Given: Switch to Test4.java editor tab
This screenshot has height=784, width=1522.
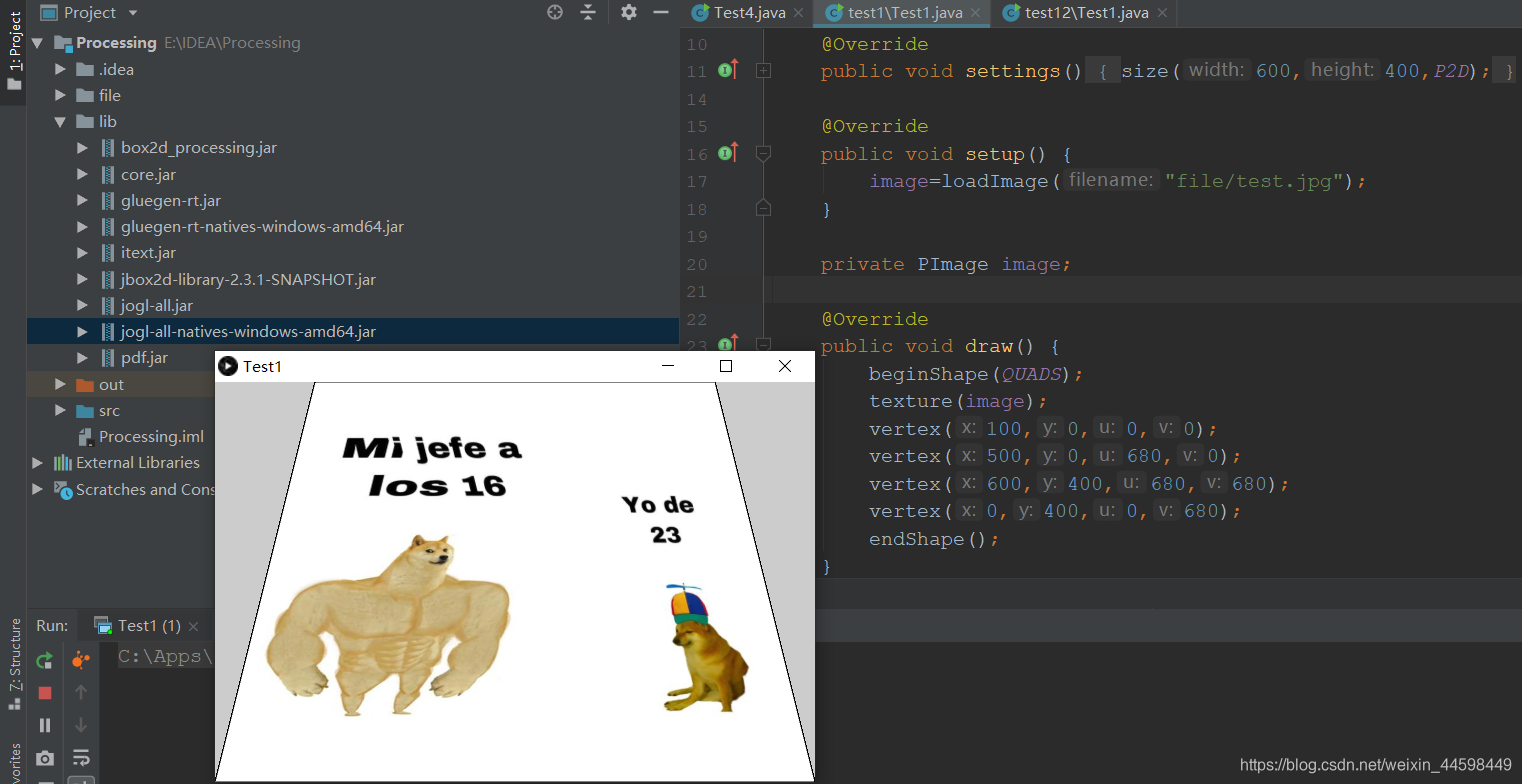Looking at the screenshot, I should [x=749, y=12].
